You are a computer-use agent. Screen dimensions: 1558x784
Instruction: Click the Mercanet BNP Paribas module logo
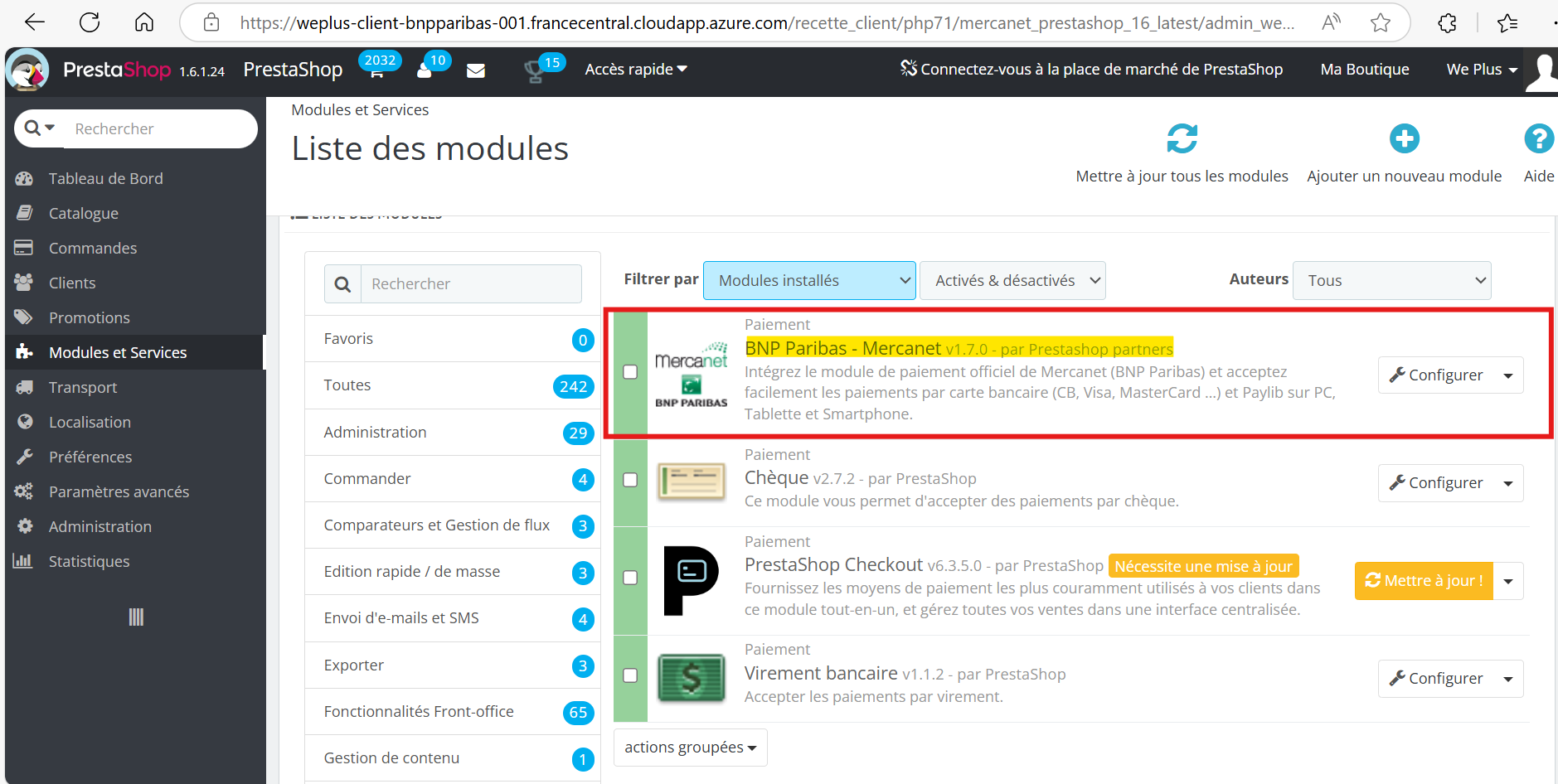click(x=691, y=375)
